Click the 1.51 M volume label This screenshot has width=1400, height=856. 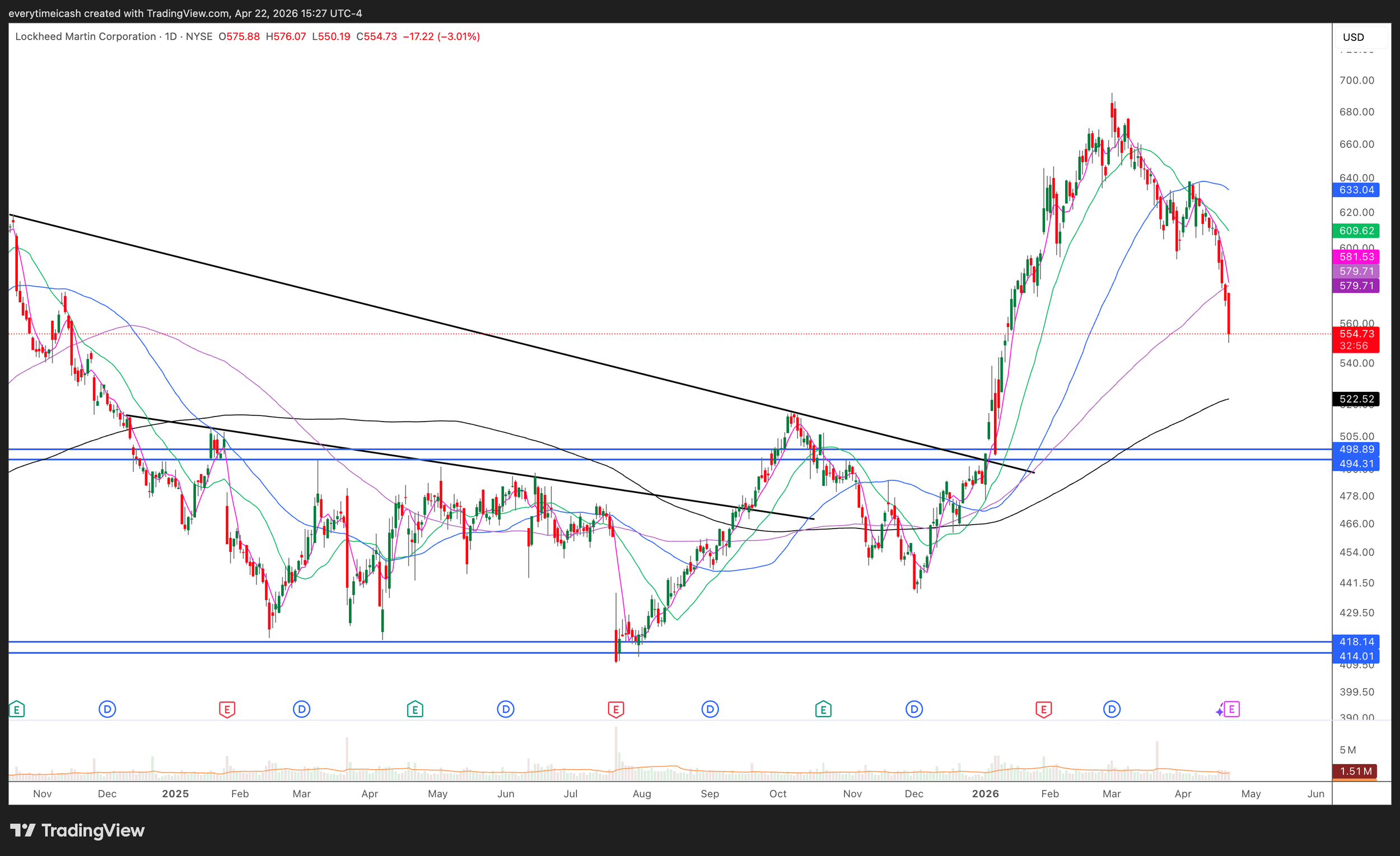coord(1355,771)
